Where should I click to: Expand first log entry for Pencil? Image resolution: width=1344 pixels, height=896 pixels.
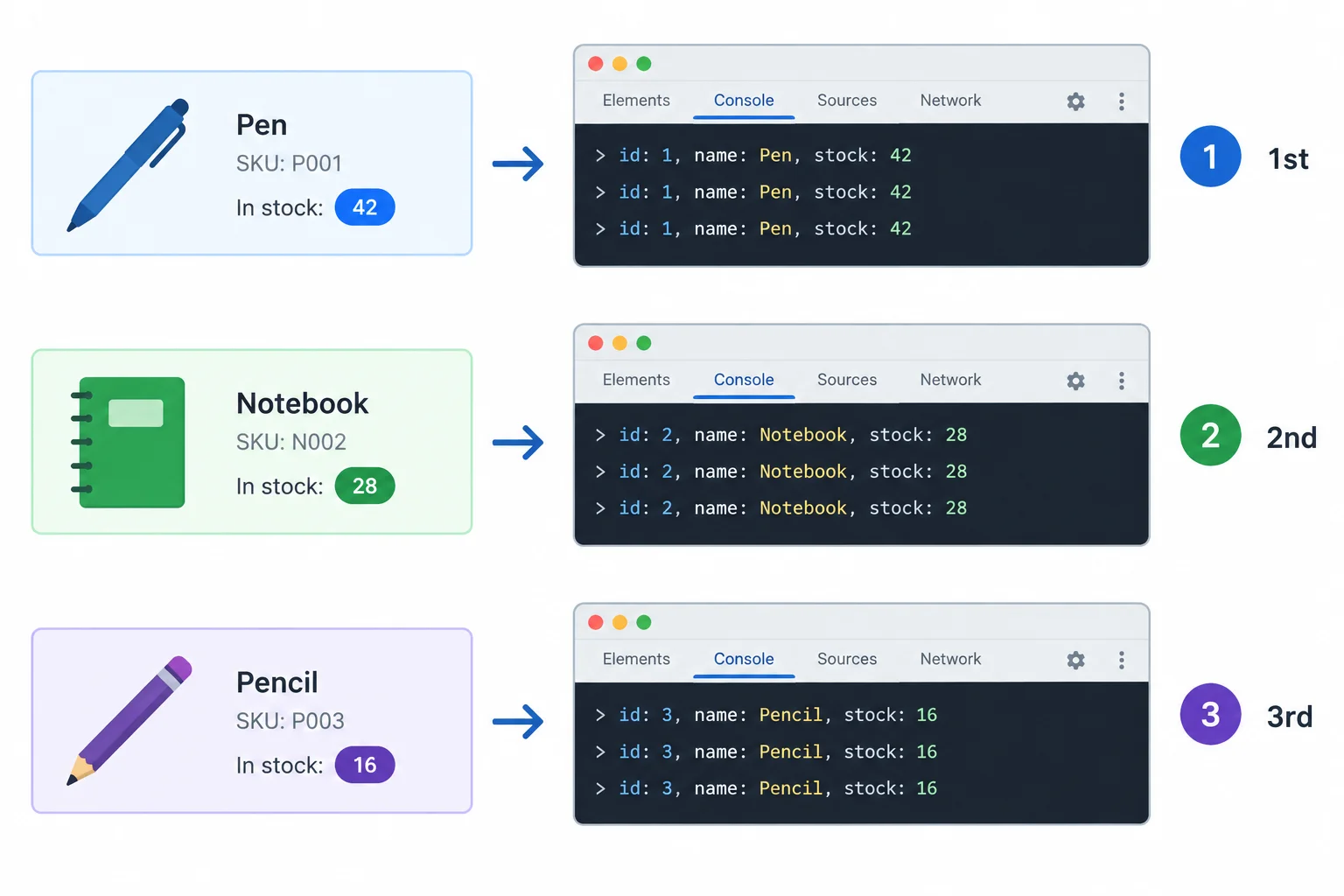point(600,715)
